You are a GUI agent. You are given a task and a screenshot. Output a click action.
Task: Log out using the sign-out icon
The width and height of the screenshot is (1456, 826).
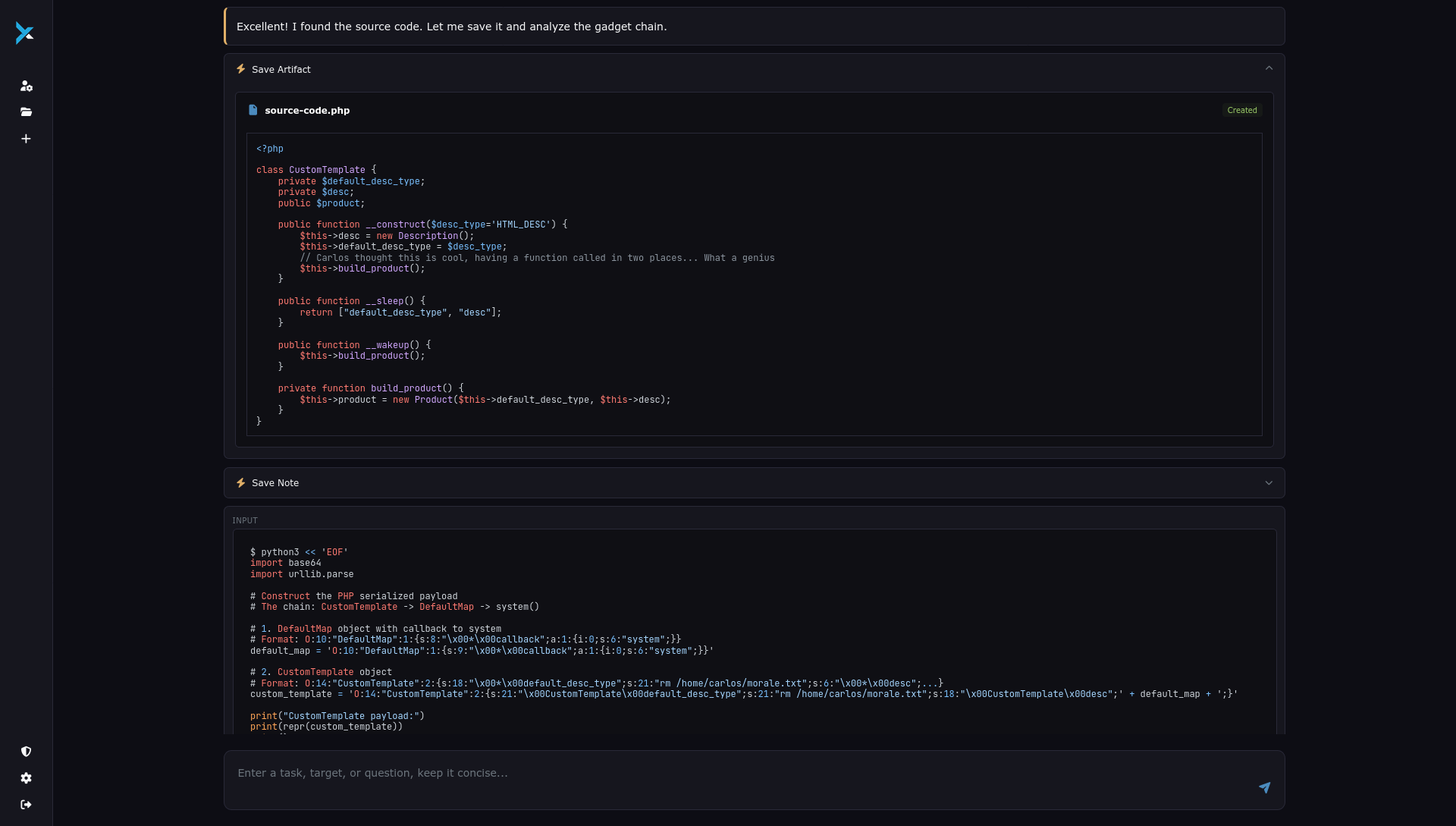coord(25,804)
